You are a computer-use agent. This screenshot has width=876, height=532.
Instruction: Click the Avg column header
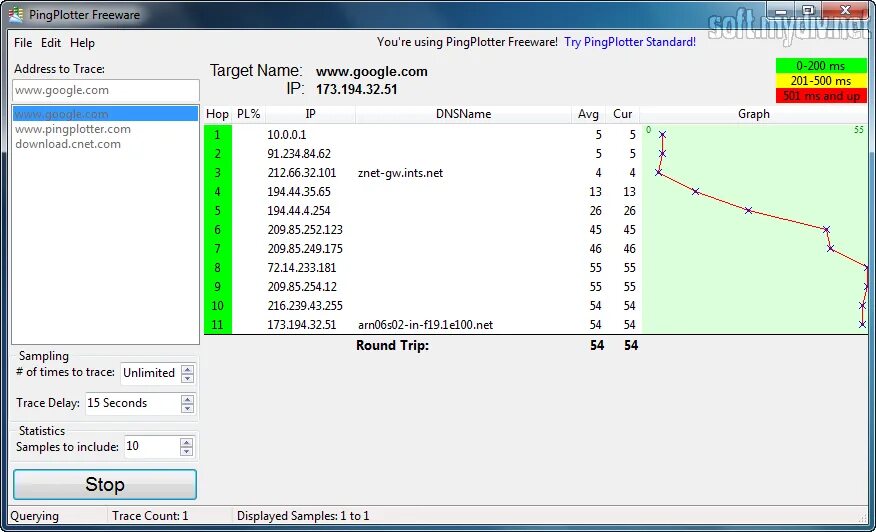(588, 114)
